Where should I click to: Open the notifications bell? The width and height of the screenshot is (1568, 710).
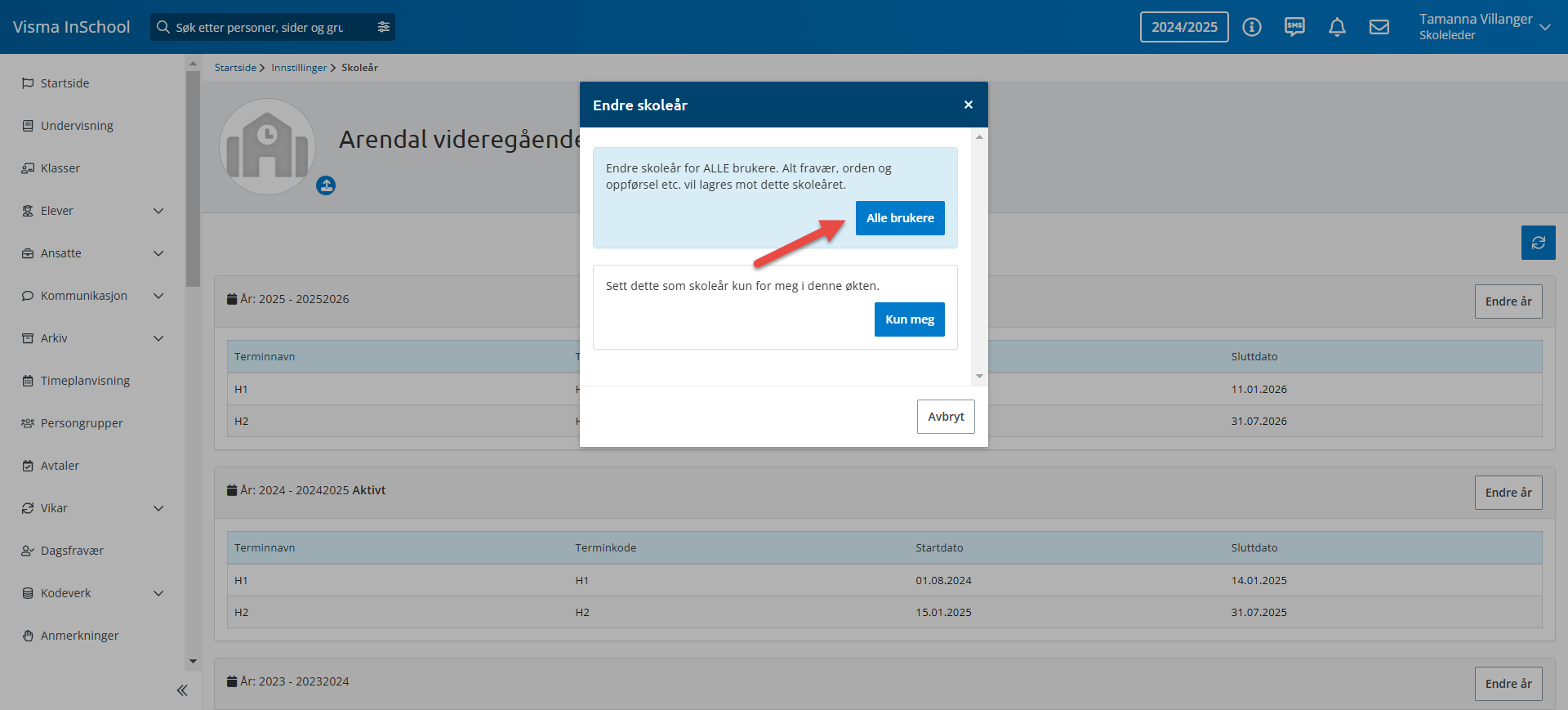[1337, 27]
